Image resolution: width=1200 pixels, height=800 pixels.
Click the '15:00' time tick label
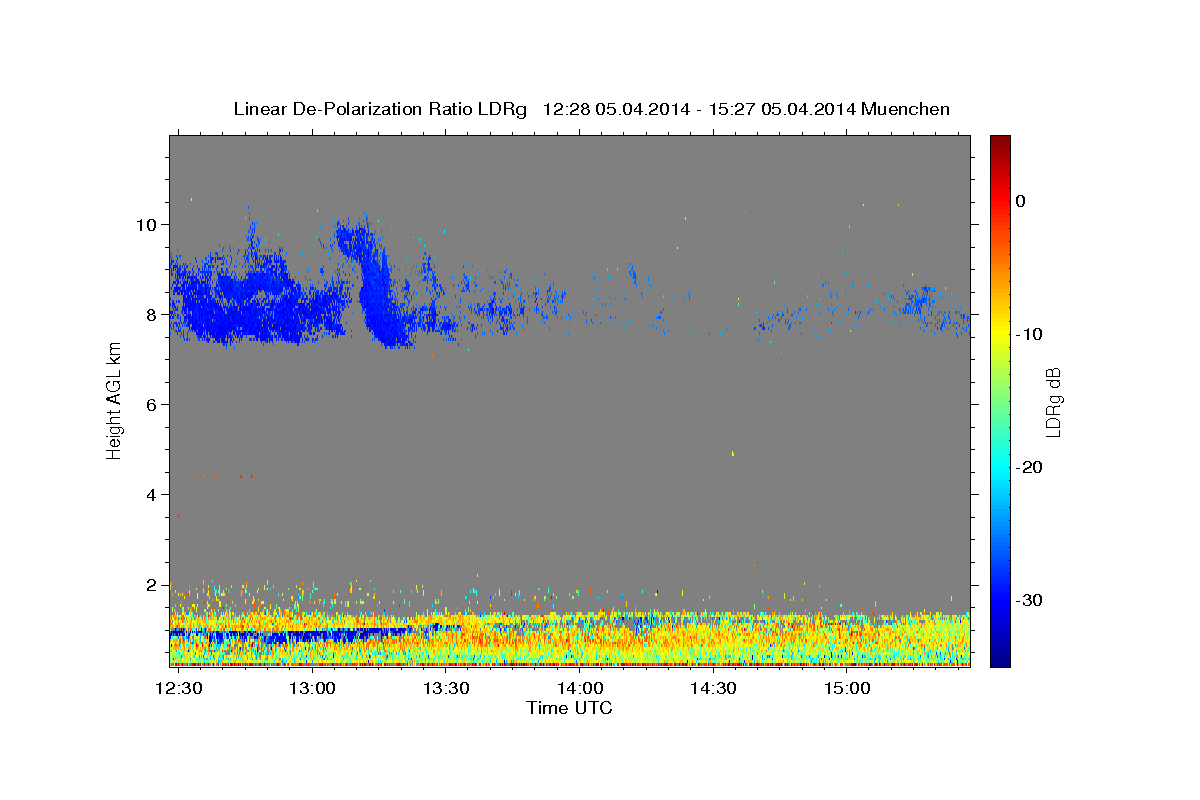847,689
